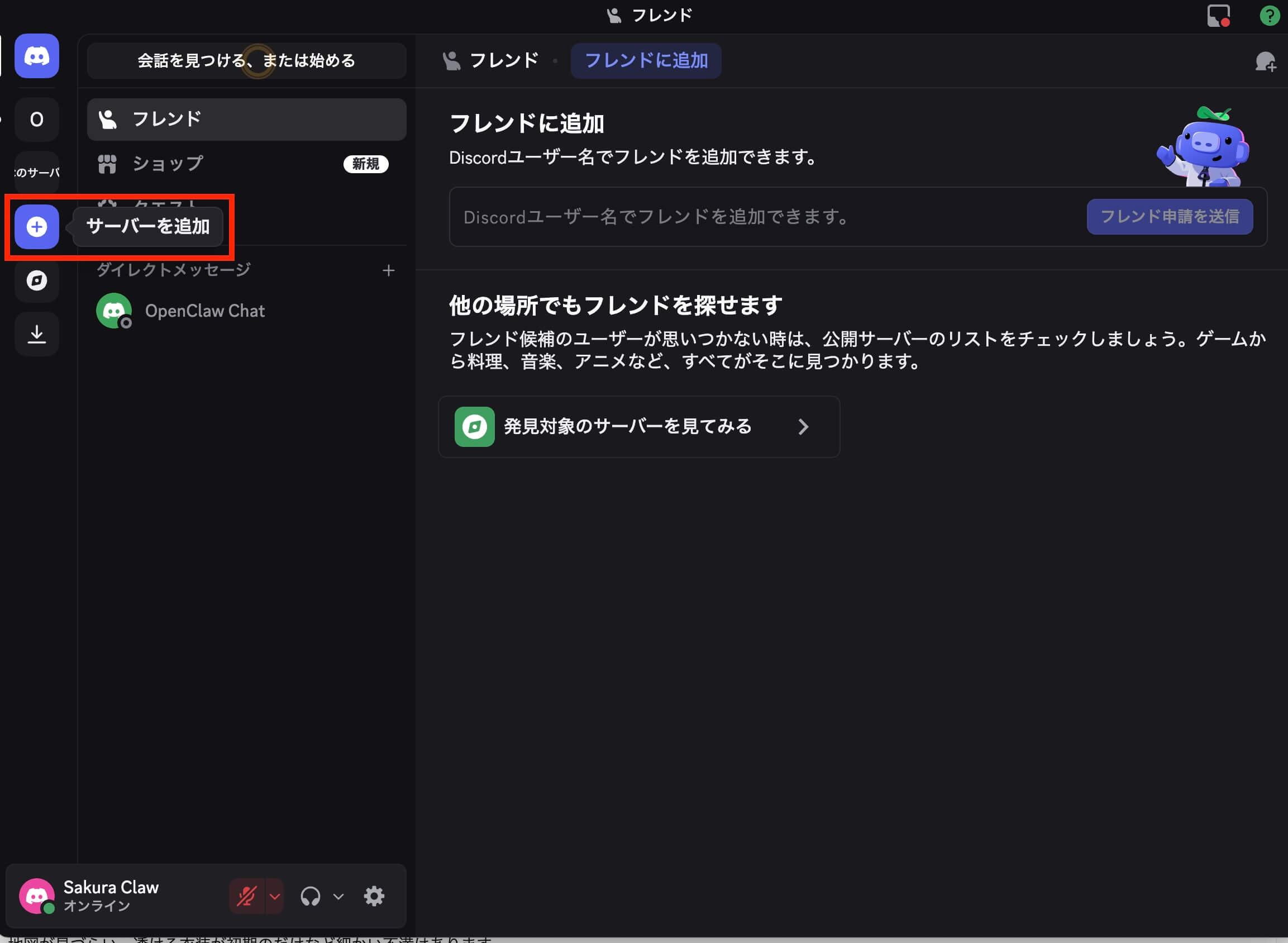Expand microphone input options arrow
The image size is (1288, 943).
[x=275, y=896]
